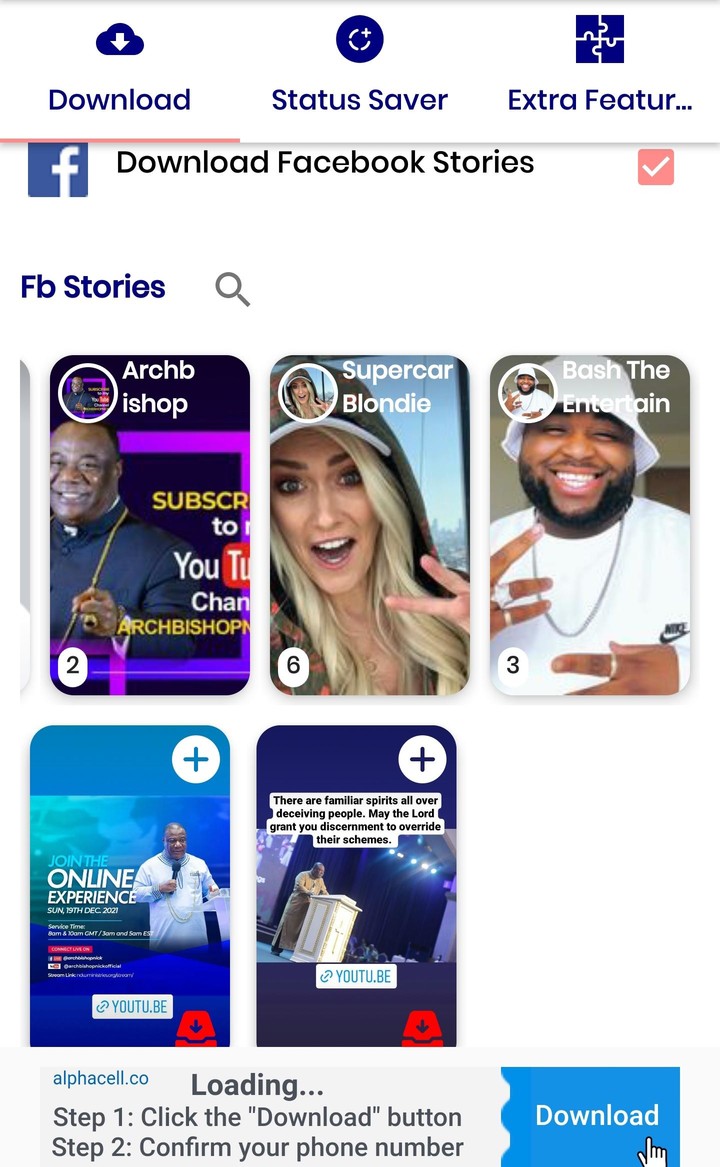Add the familiar spirits story with plus
The width and height of the screenshot is (720, 1167).
tap(422, 760)
